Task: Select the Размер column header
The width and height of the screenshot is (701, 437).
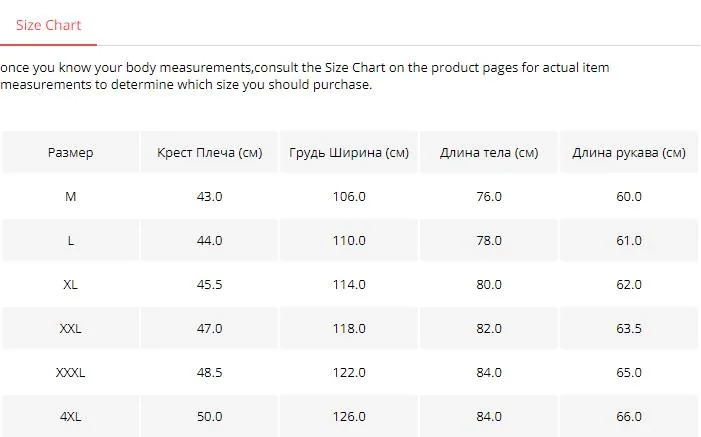Action: 71,153
